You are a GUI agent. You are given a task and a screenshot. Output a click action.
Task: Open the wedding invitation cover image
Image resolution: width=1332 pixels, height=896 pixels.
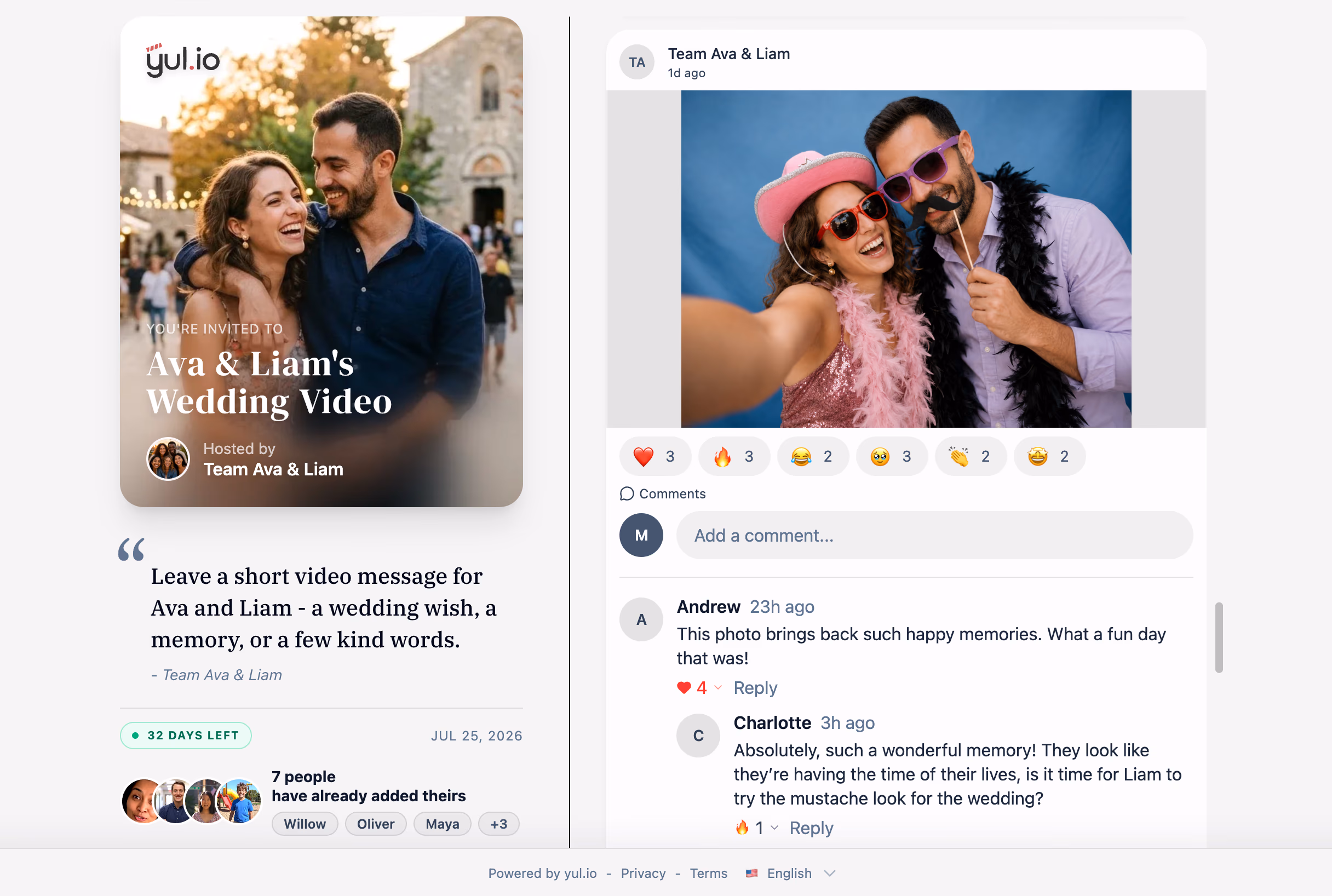coord(321,262)
